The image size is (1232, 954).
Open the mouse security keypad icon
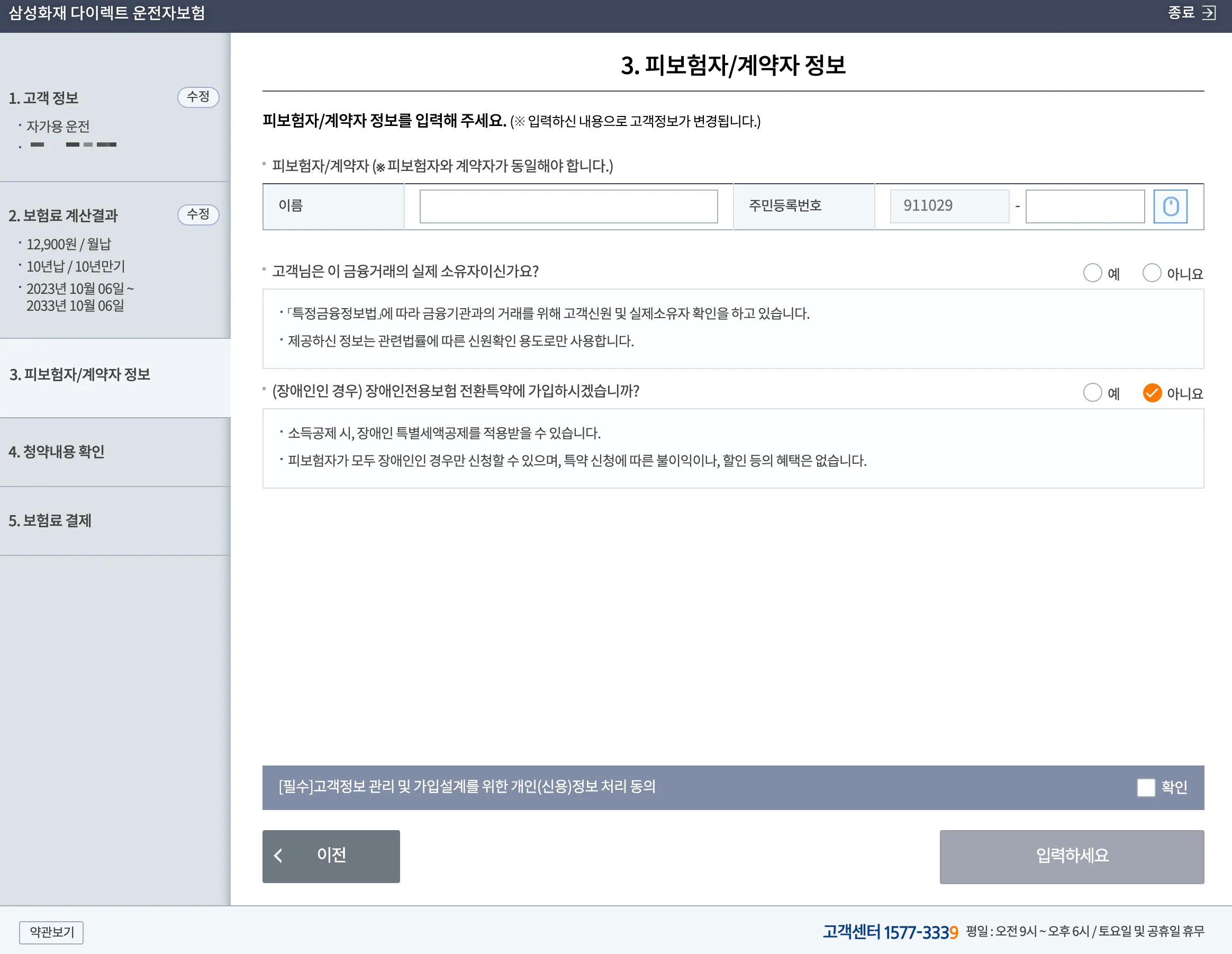(x=1171, y=206)
